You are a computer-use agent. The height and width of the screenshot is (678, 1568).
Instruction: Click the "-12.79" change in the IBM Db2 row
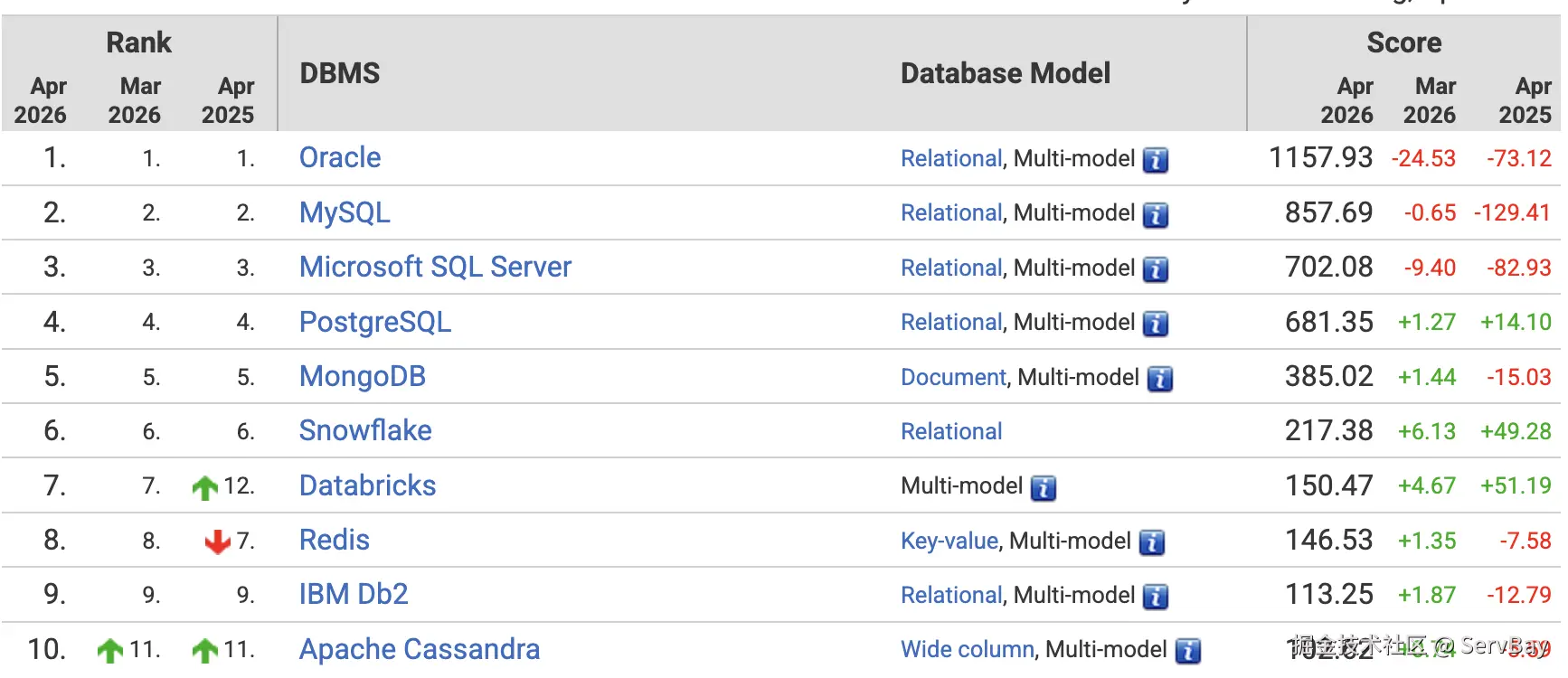coord(1519,595)
